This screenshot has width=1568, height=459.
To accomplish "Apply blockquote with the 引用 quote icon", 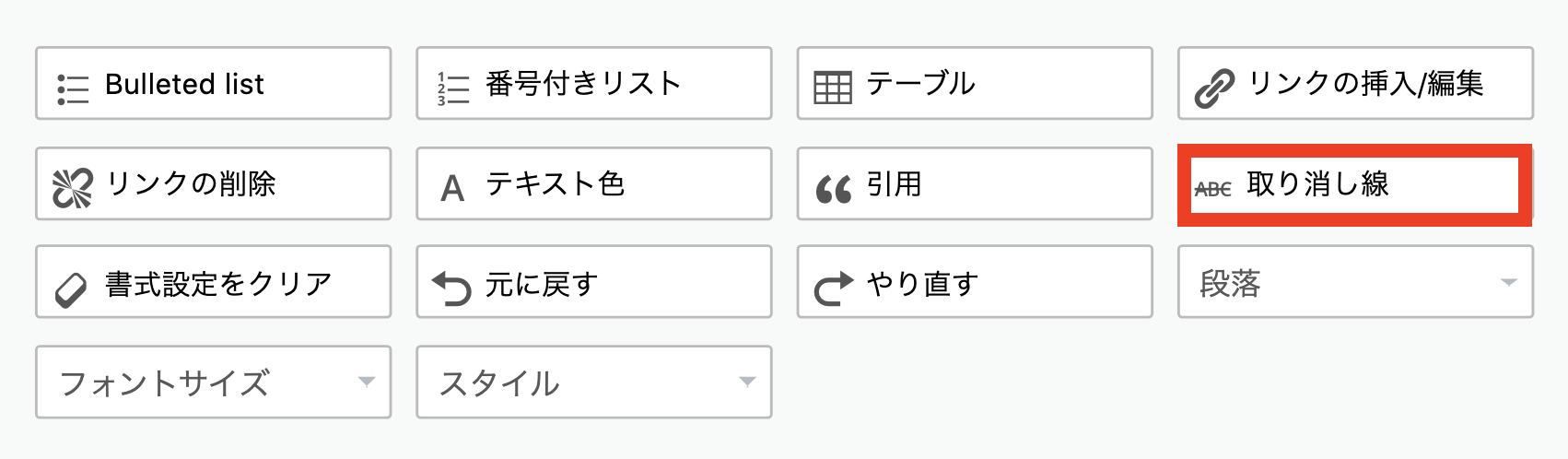I will (834, 190).
